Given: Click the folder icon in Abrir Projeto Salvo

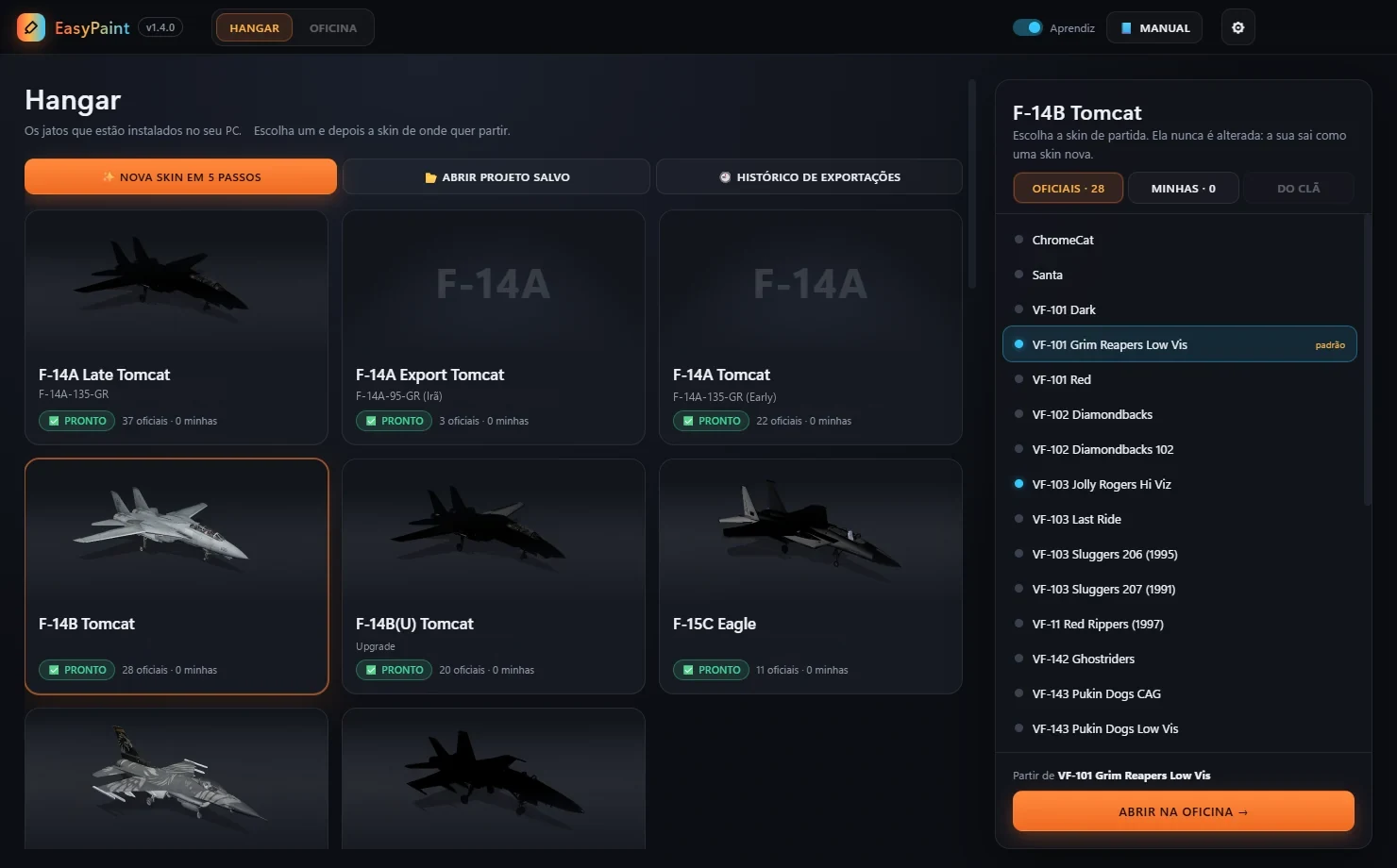Looking at the screenshot, I should [430, 177].
